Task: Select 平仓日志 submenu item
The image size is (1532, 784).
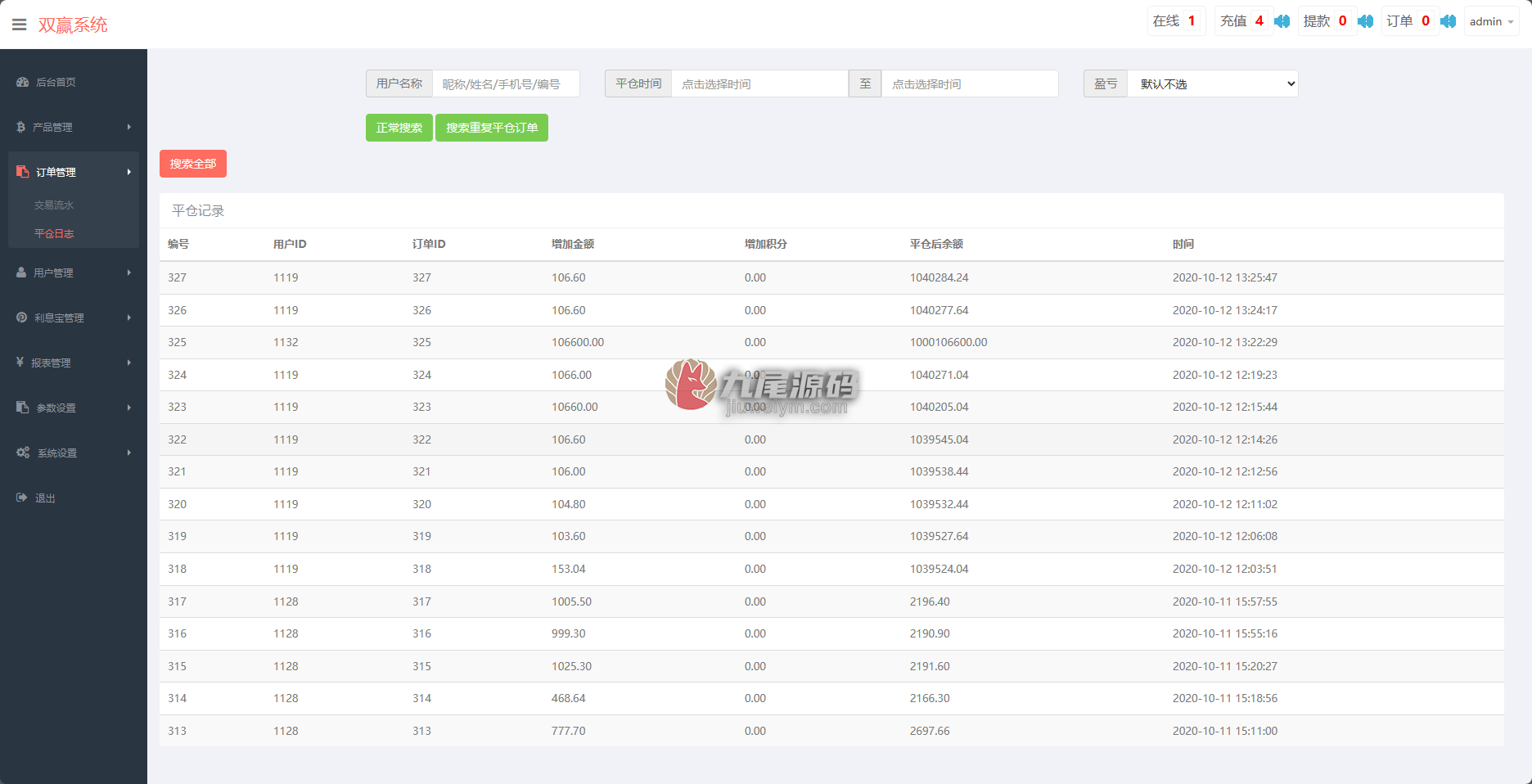Action: point(54,233)
